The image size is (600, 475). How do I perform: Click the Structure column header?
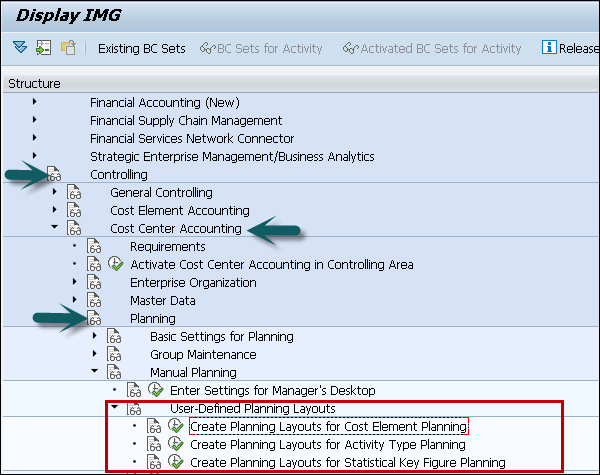pos(35,84)
